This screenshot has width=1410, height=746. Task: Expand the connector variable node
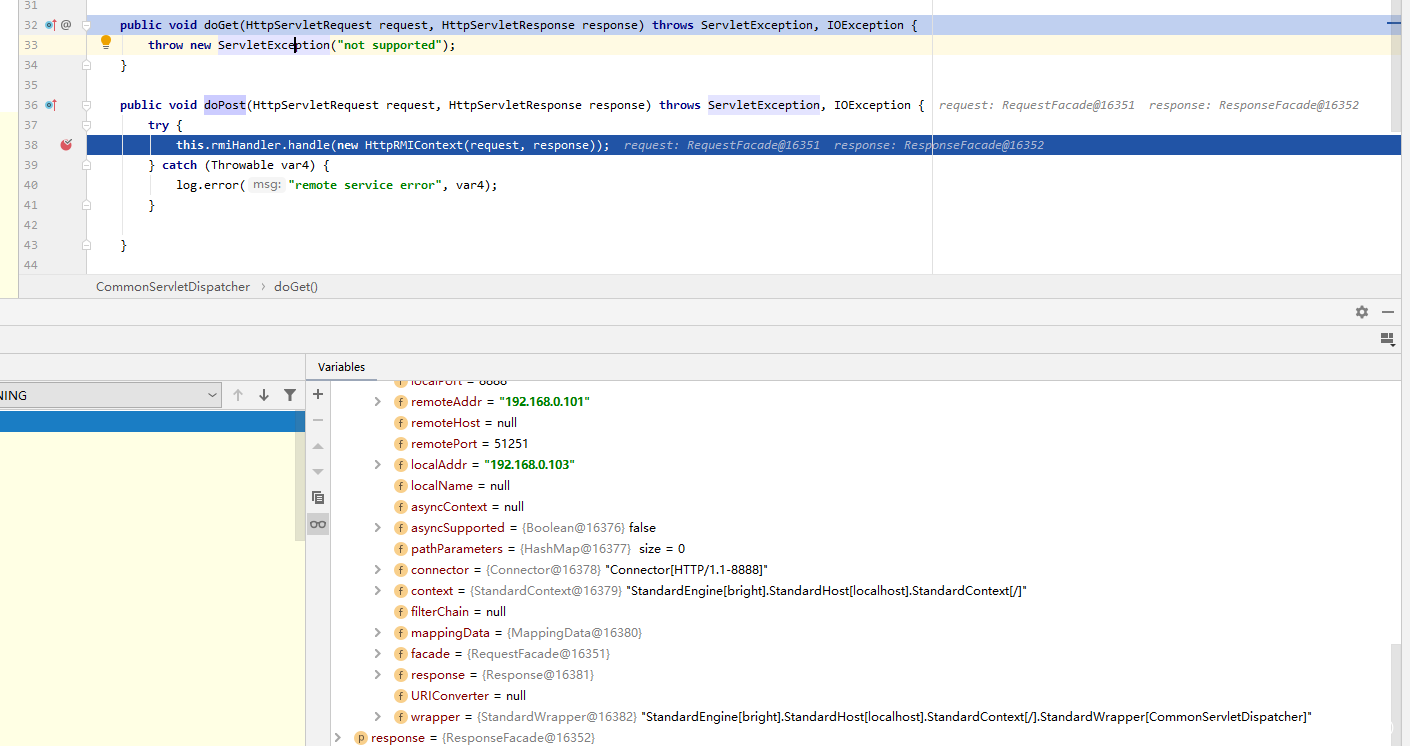(377, 569)
